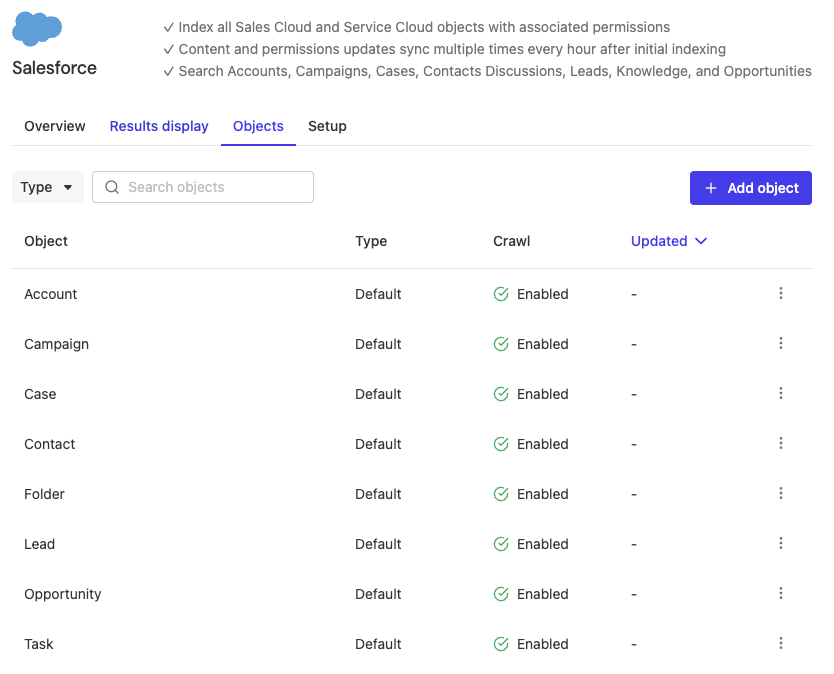Open the Task row's actions menu
The height and width of the screenshot is (674, 834).
(x=781, y=644)
